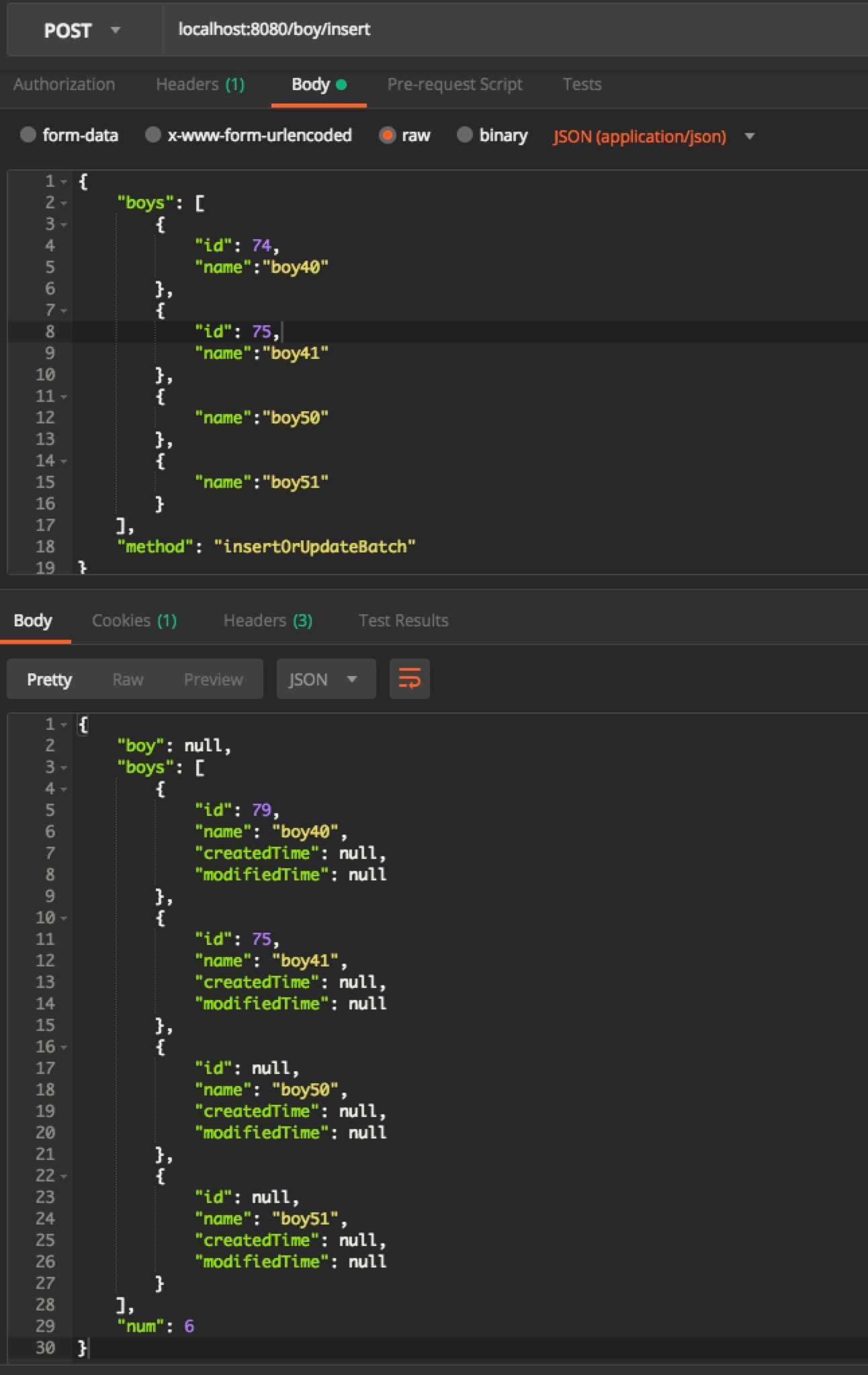The width and height of the screenshot is (868, 1375).
Task: Open the Pre-request Script tab
Action: (x=455, y=85)
